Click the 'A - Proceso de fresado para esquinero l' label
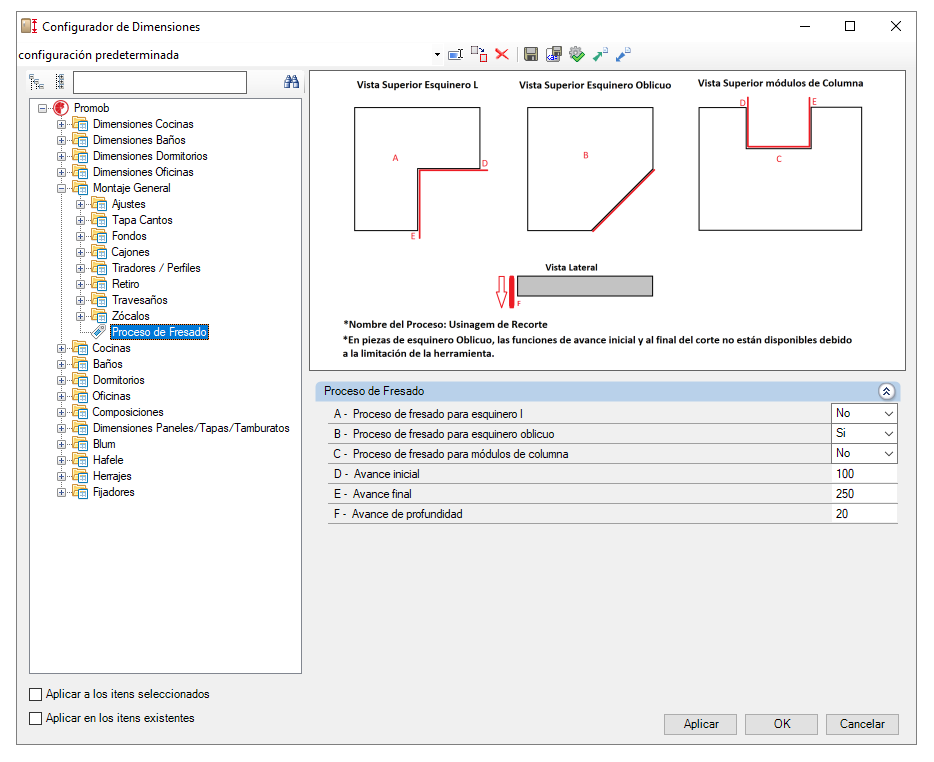The image size is (934, 762). pos(428,414)
